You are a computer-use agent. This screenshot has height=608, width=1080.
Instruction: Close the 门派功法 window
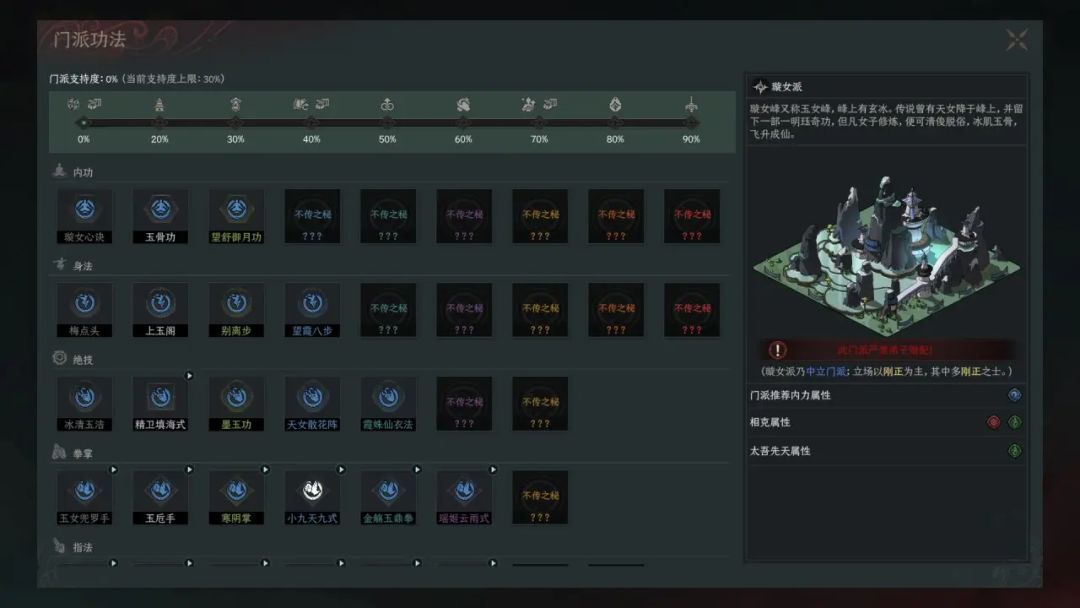[1017, 40]
